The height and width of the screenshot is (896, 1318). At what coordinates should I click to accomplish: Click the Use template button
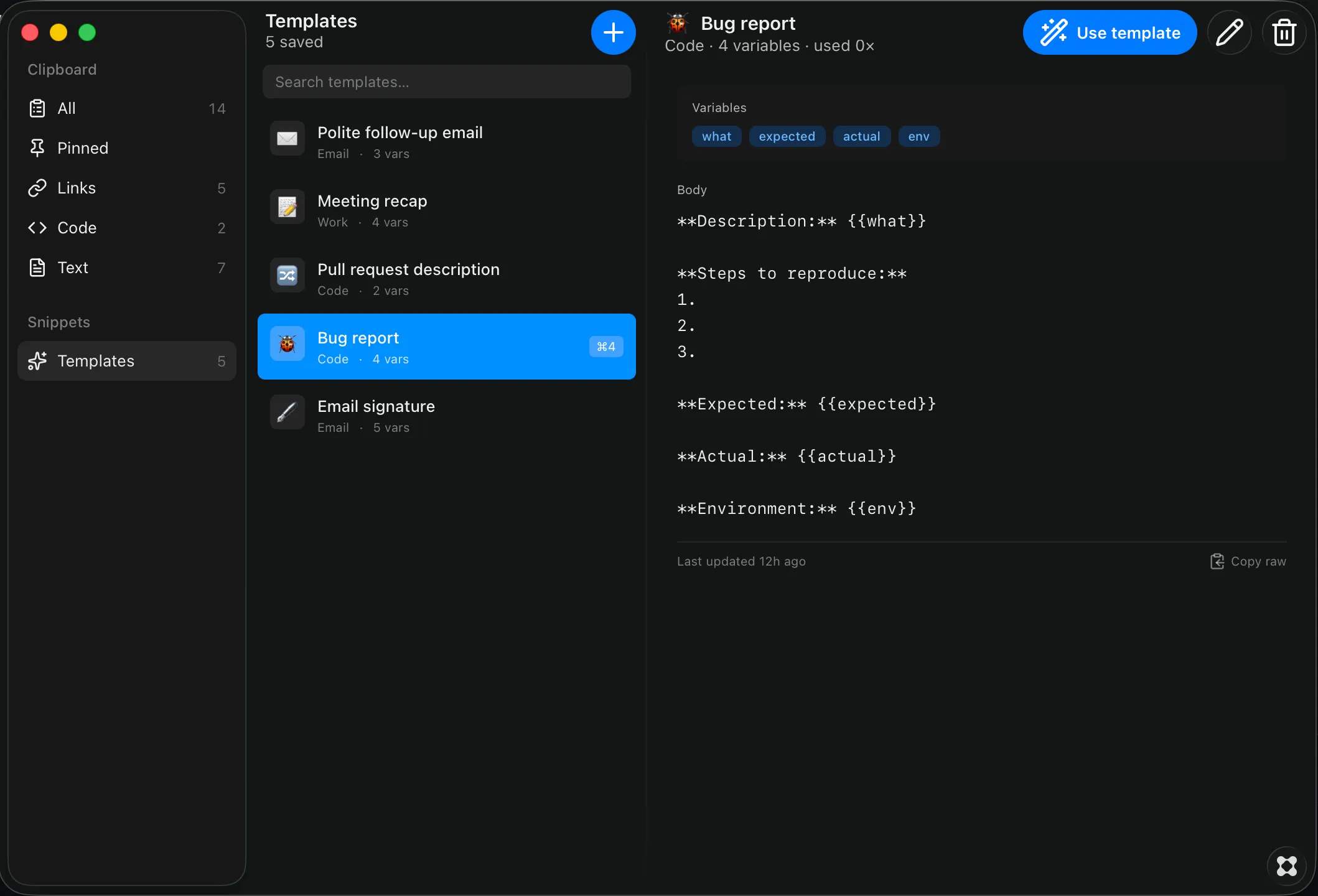(1110, 32)
